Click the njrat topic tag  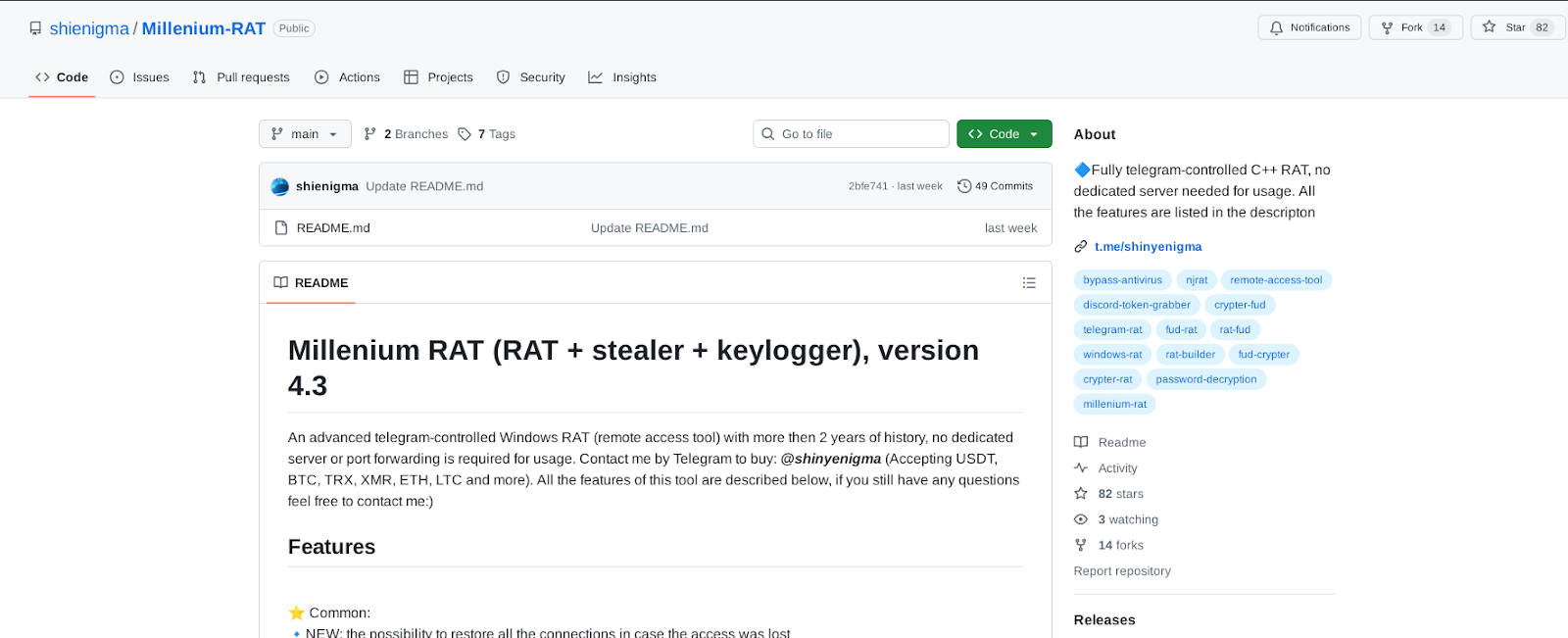click(1197, 280)
